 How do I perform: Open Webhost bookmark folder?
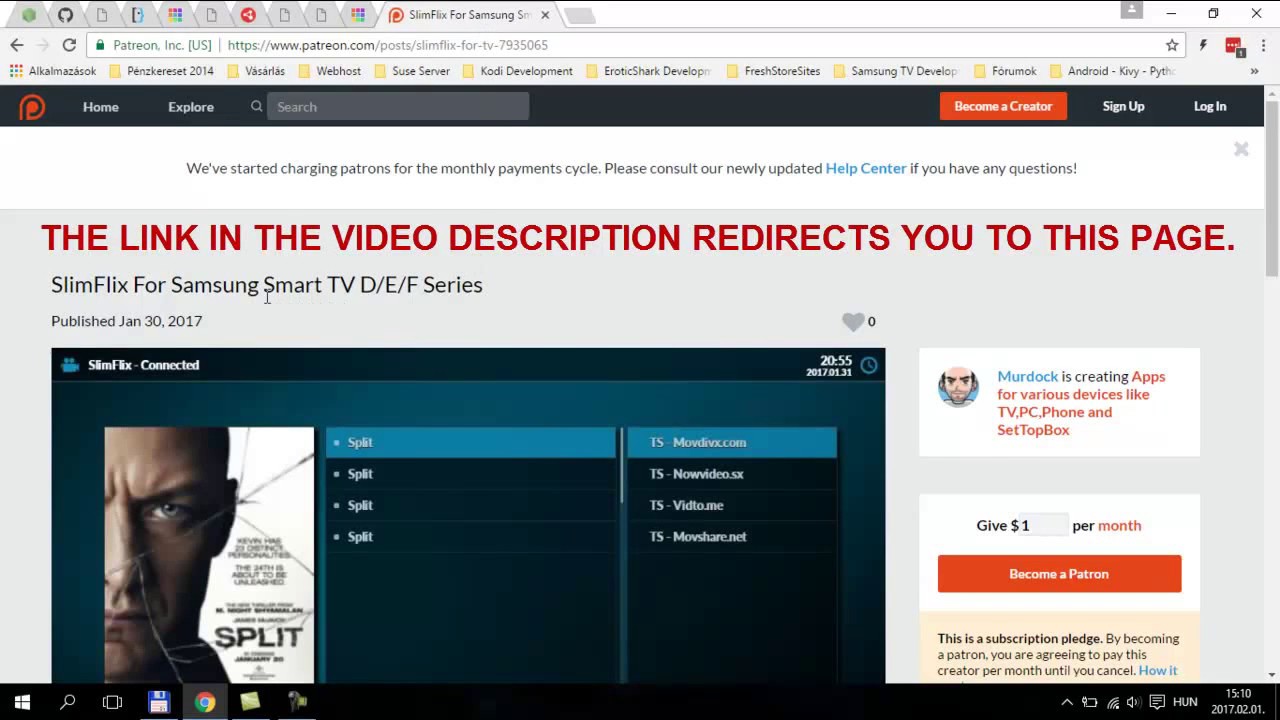[329, 71]
